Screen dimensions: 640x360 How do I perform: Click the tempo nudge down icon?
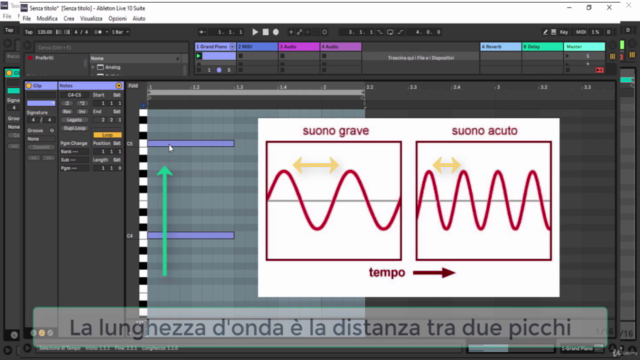[58, 32]
